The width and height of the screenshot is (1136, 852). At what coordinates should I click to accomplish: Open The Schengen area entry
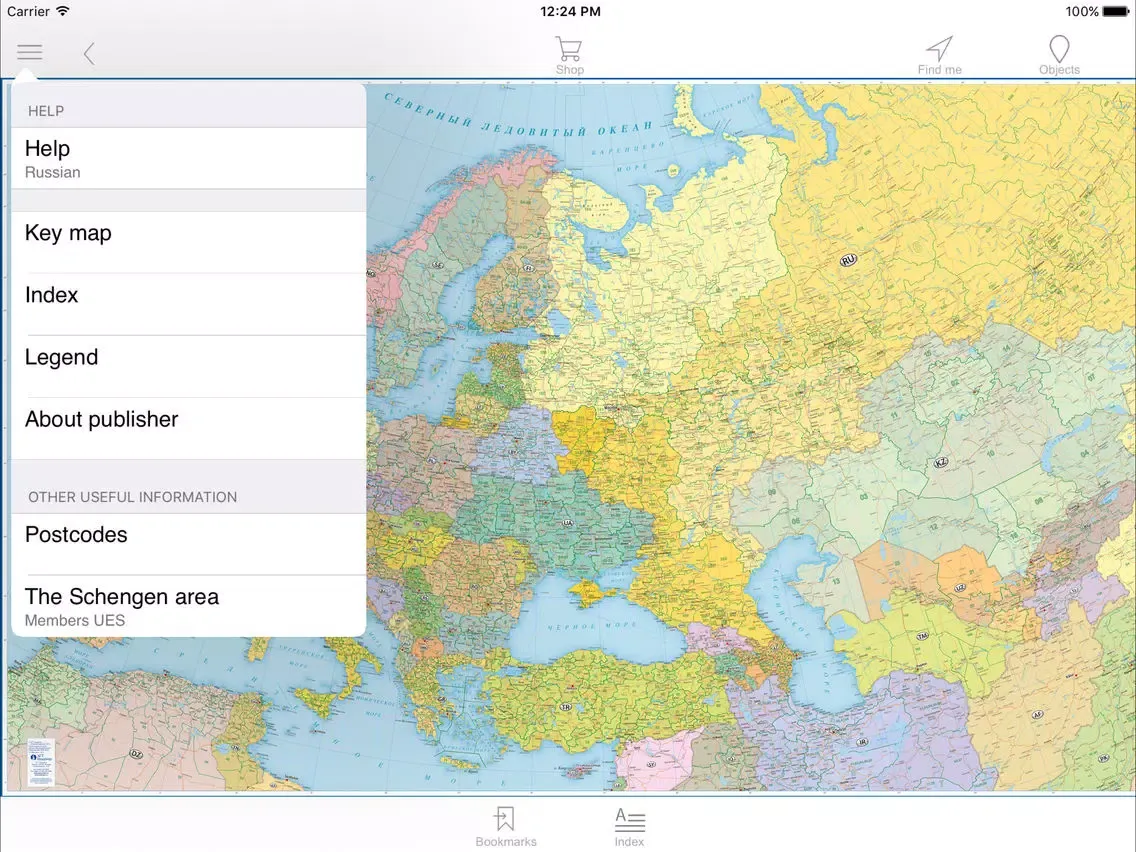click(188, 606)
